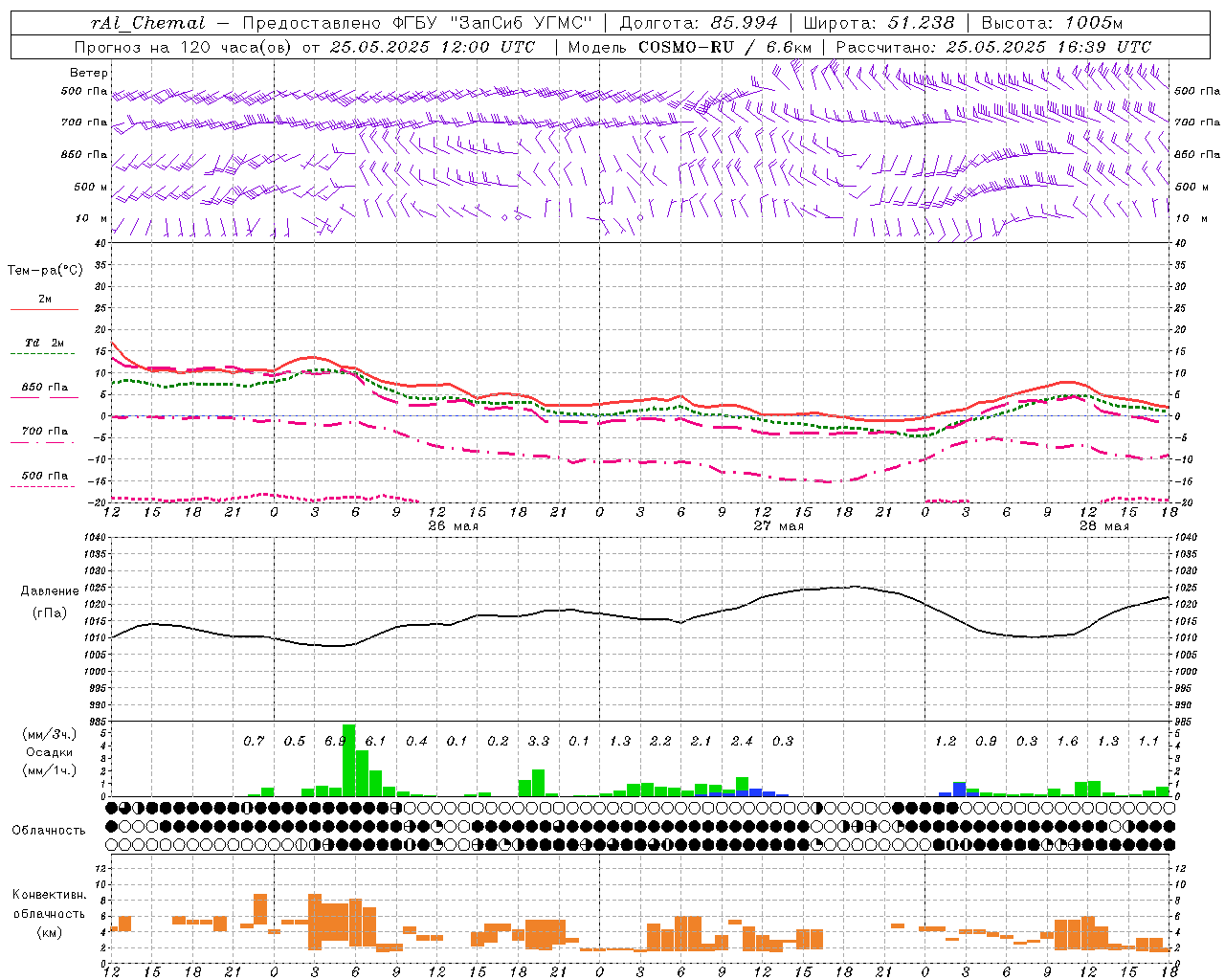Click the Тем-ра(°C) axis title

point(45,271)
